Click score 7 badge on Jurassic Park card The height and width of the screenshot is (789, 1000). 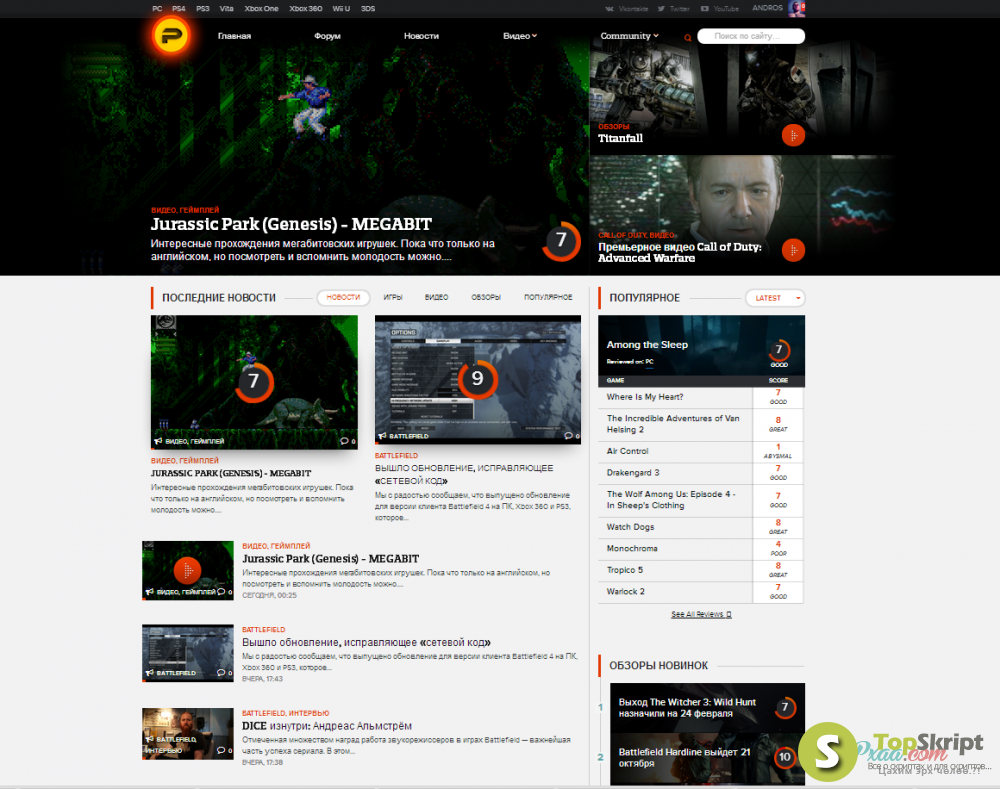254,382
